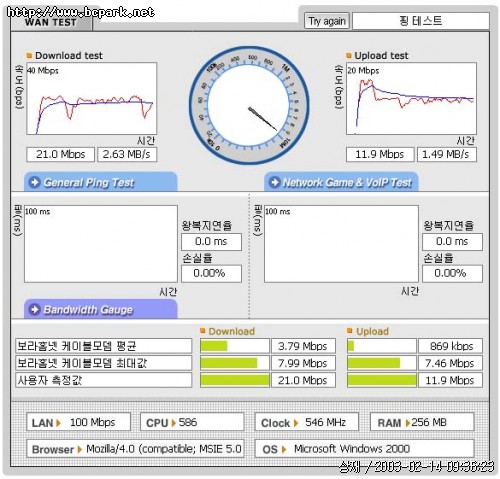
Task: Click VoIP test 0.0 ms delay field
Action: click(452, 242)
